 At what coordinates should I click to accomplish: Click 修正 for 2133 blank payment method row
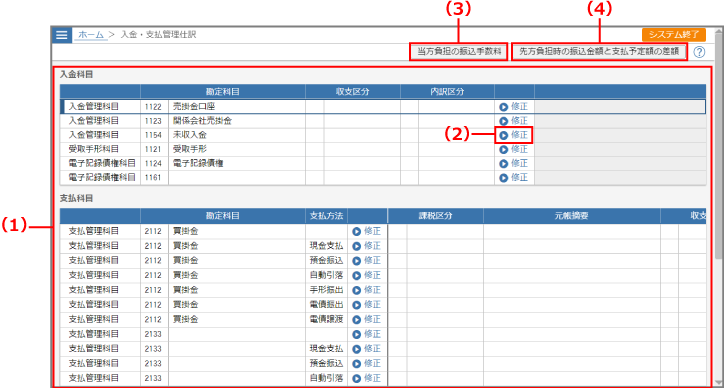[x=367, y=334]
